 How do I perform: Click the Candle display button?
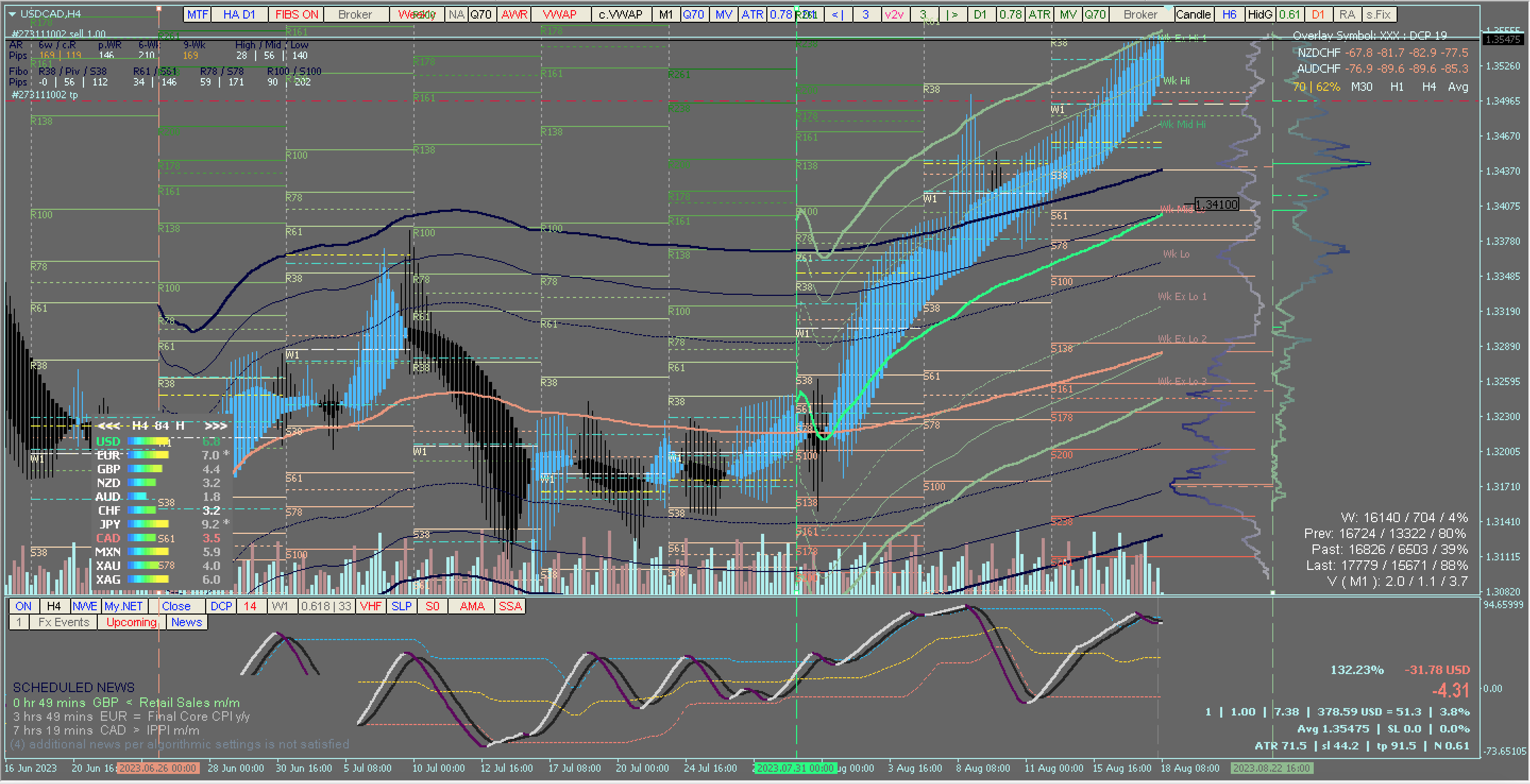point(1193,14)
